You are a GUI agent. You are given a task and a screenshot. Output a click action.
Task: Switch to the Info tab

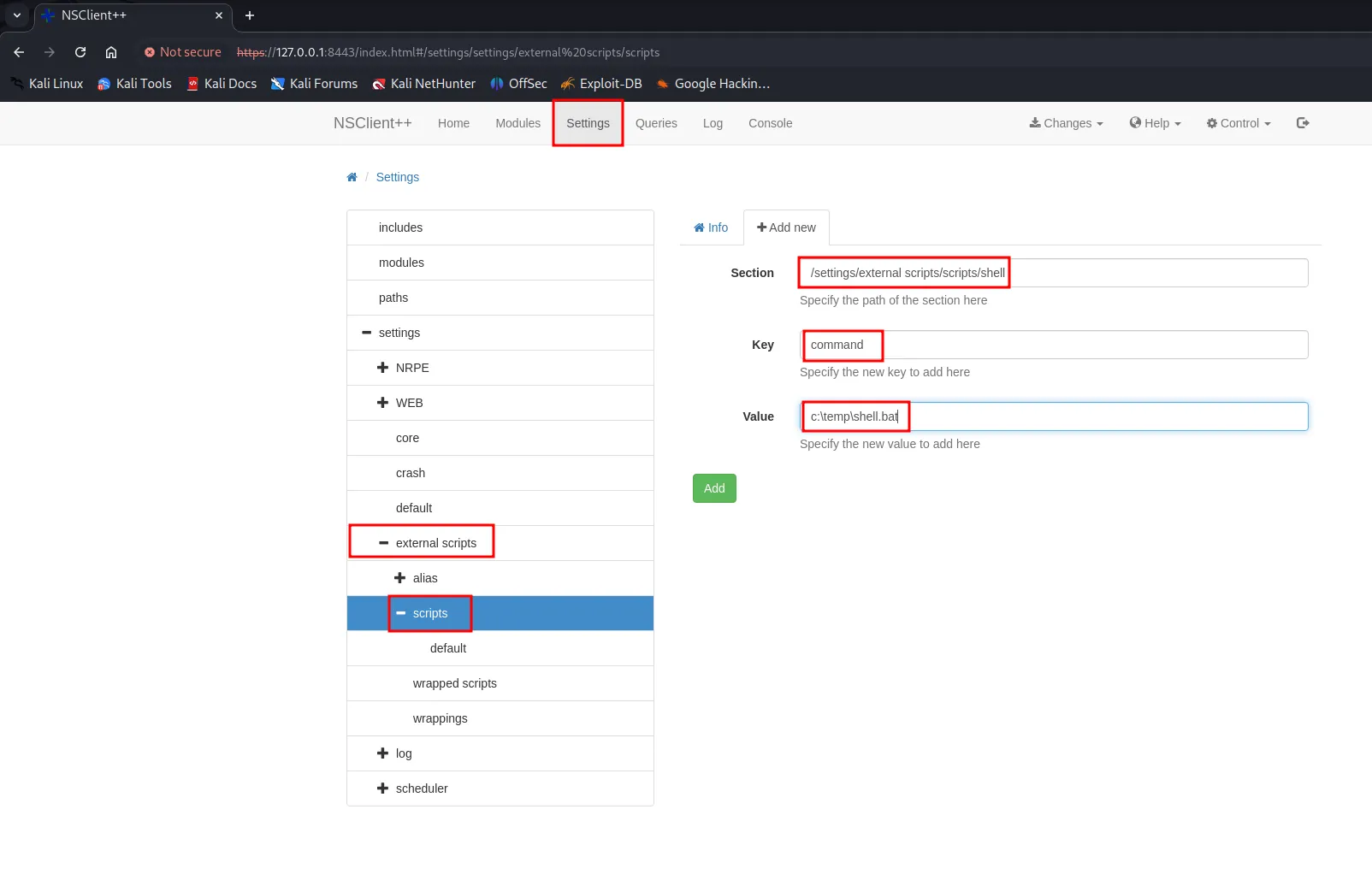tap(711, 227)
